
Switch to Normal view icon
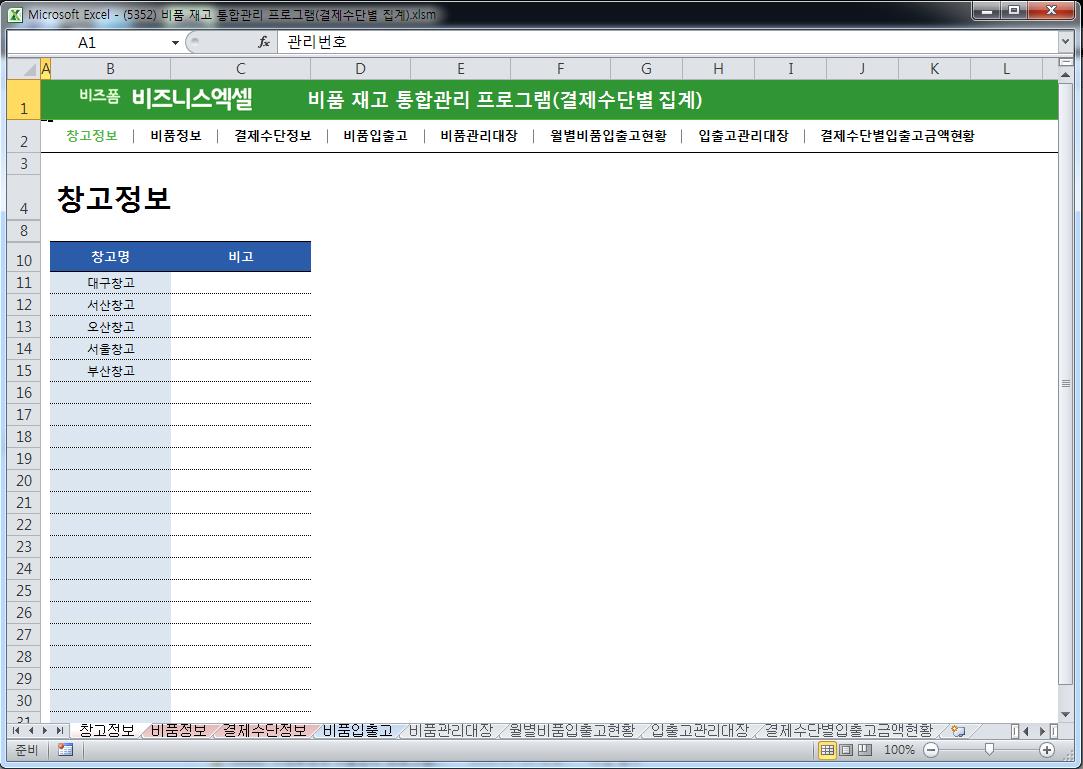coord(827,750)
